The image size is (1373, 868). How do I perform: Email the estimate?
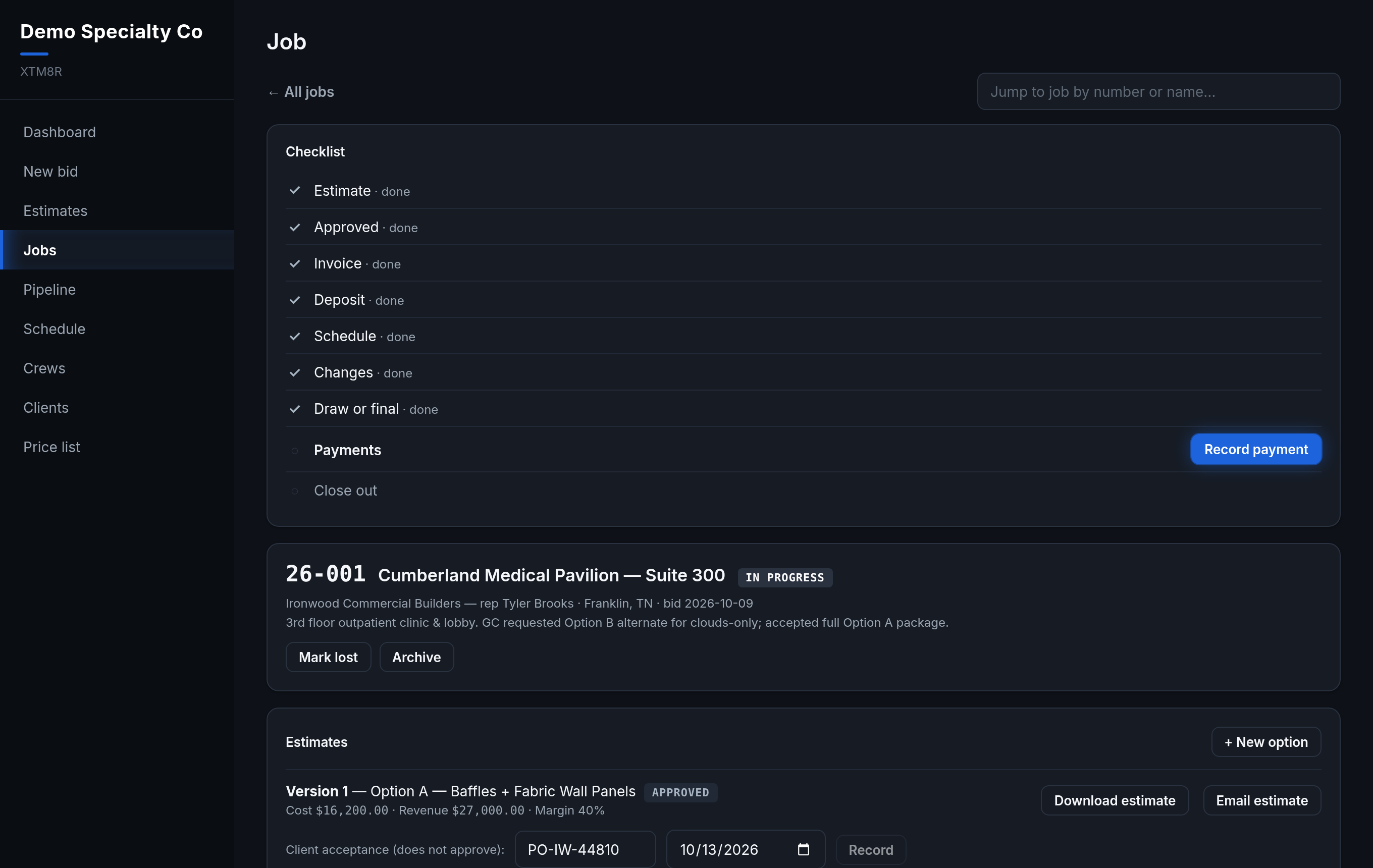click(1262, 800)
